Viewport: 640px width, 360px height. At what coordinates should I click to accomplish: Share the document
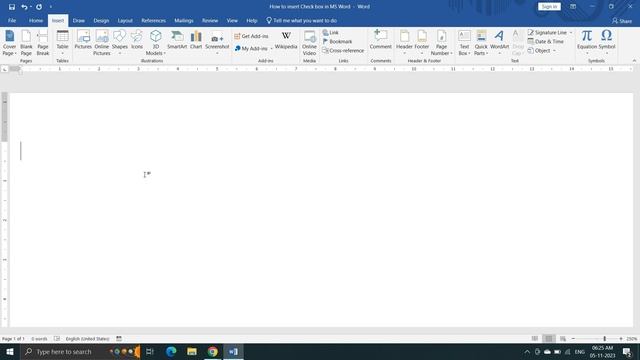[x=622, y=21]
